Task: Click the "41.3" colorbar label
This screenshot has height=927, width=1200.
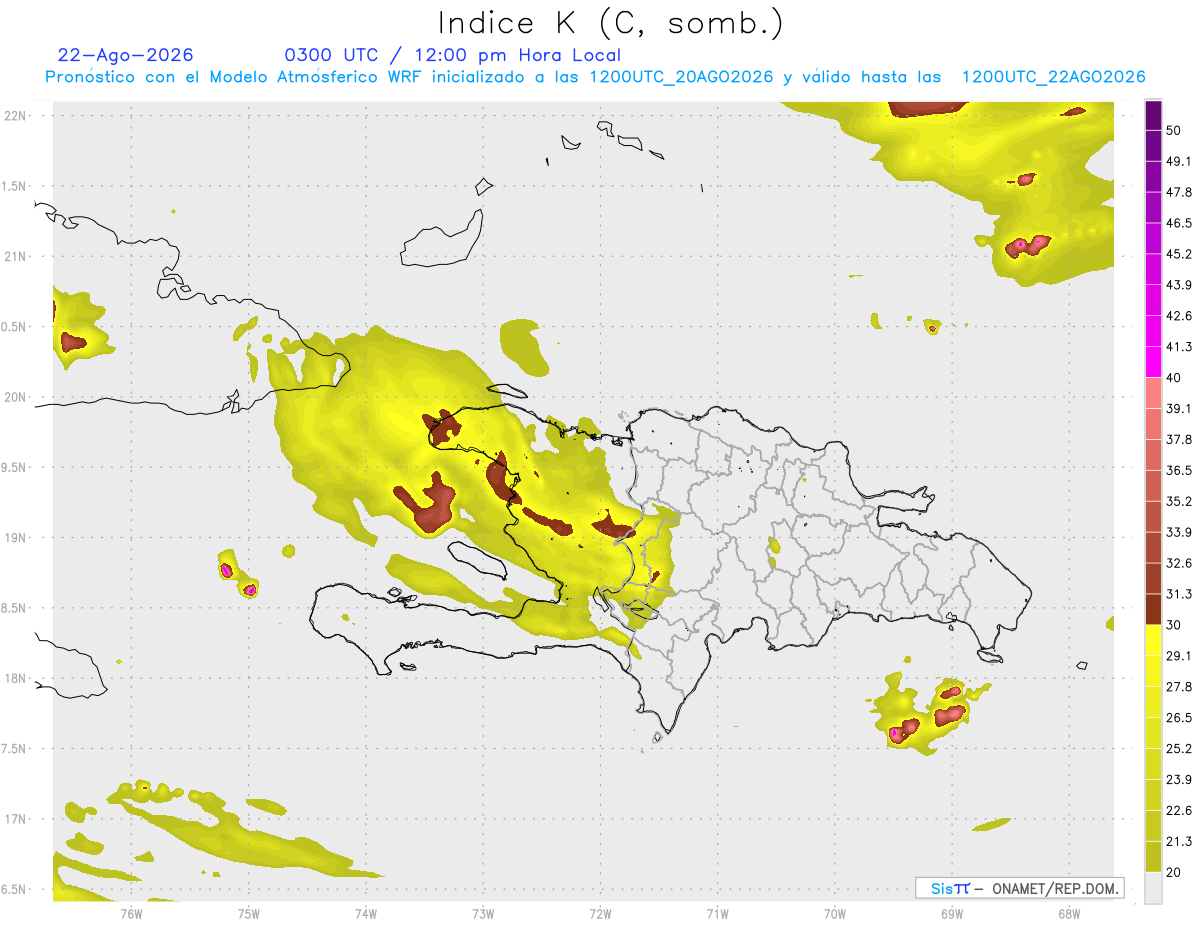Action: [x=1179, y=347]
